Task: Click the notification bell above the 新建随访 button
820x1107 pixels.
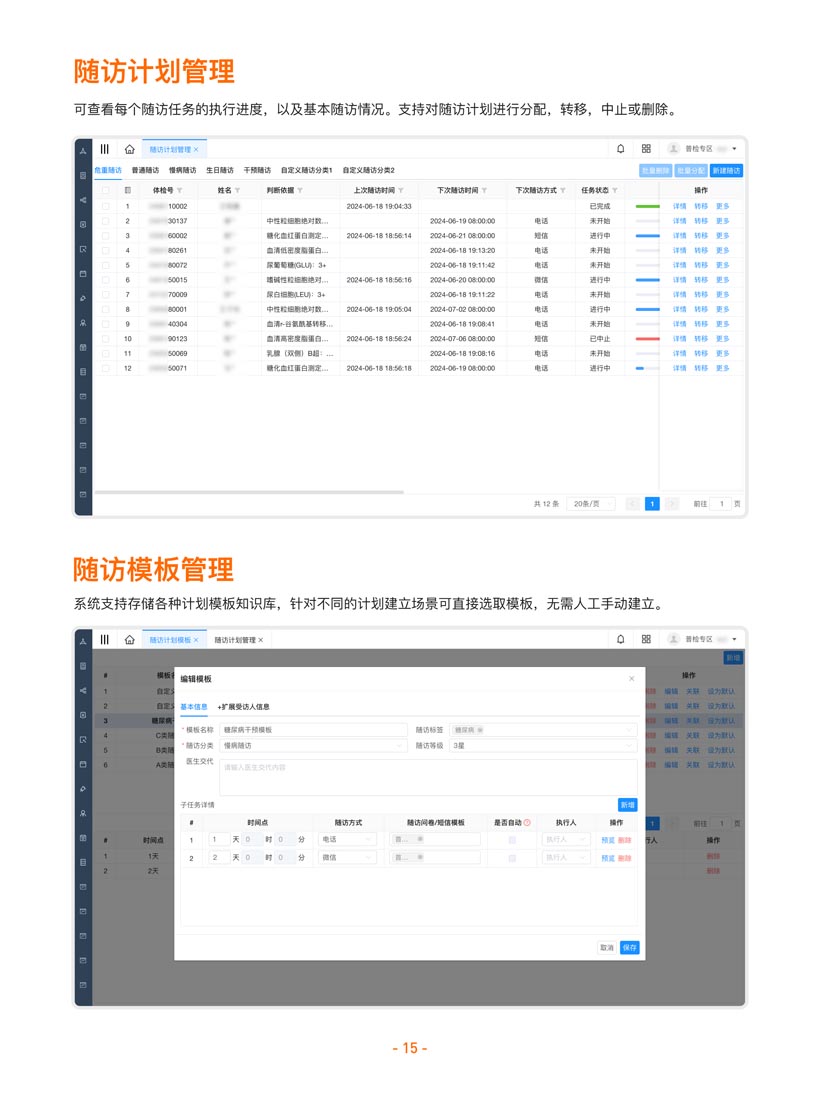Action: pyautogui.click(x=620, y=149)
